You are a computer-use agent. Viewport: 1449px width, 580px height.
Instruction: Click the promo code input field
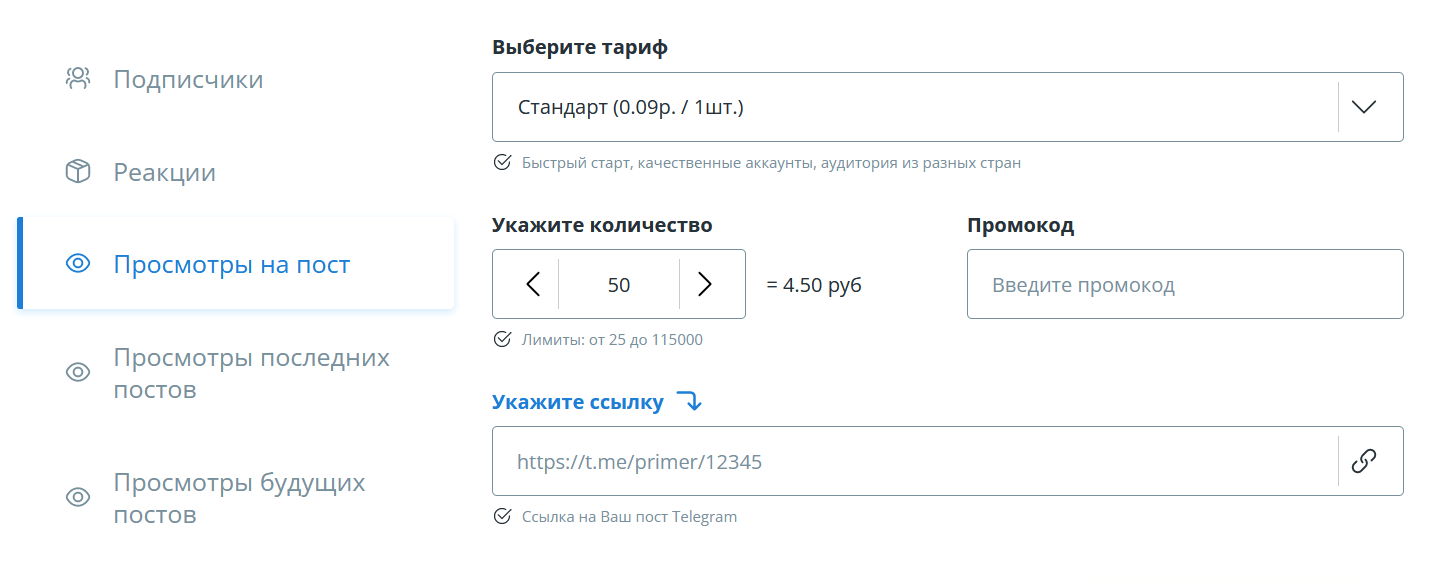1184,285
